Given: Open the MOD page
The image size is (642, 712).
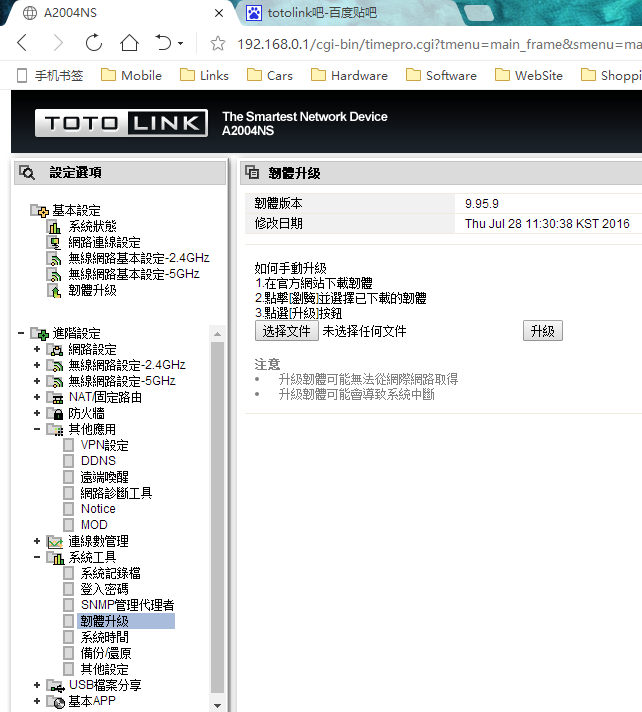Looking at the screenshot, I should [x=94, y=525].
